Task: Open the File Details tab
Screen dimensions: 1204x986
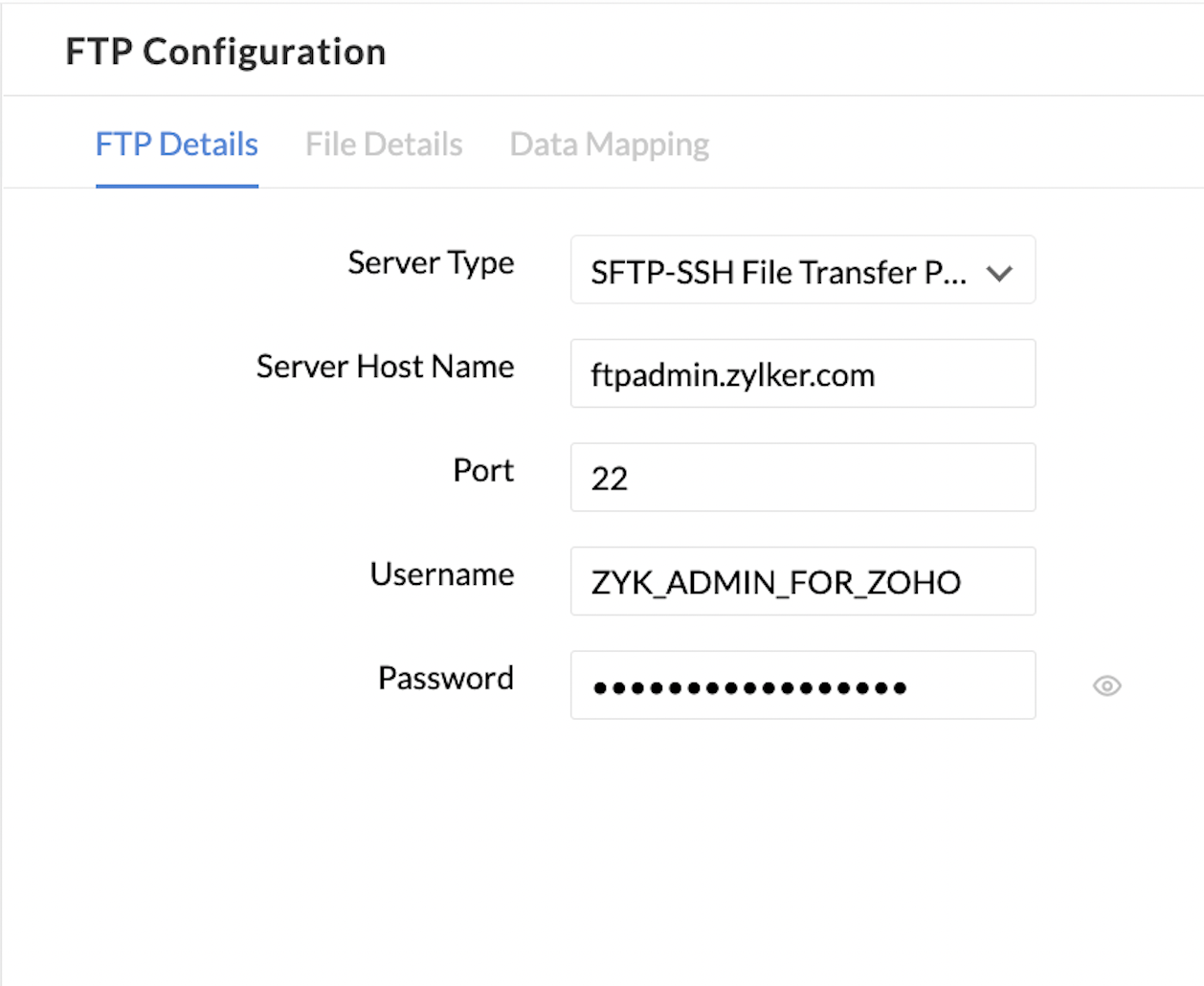Action: pos(384,145)
